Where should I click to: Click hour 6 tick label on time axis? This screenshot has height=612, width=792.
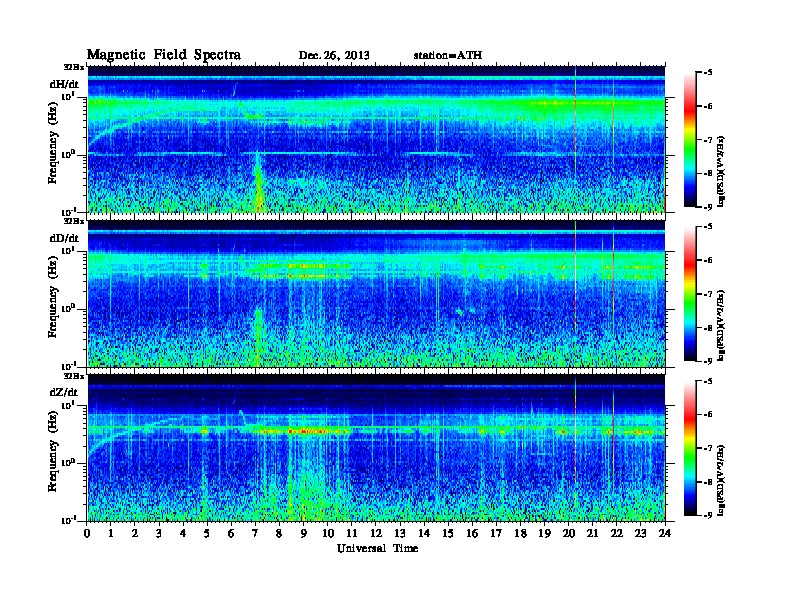232,533
